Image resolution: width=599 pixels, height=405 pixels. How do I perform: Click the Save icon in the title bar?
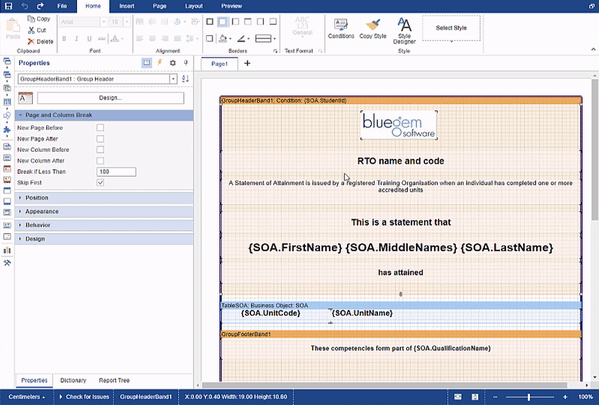coord(8,6)
